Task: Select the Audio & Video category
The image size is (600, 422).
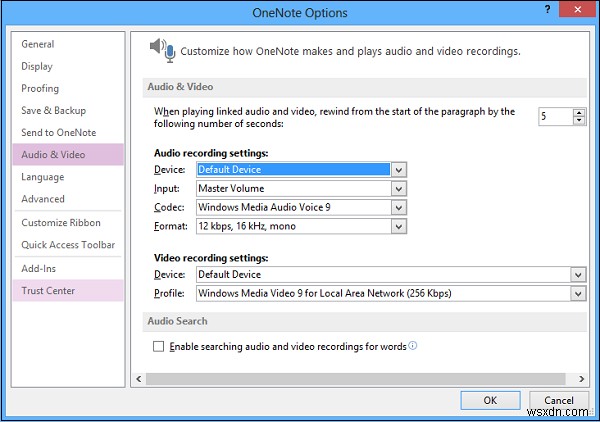Action: click(x=68, y=155)
